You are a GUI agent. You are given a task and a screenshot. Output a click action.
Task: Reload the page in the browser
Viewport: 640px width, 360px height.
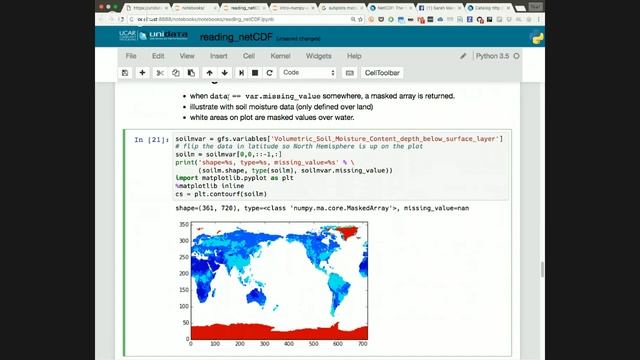coord(121,19)
